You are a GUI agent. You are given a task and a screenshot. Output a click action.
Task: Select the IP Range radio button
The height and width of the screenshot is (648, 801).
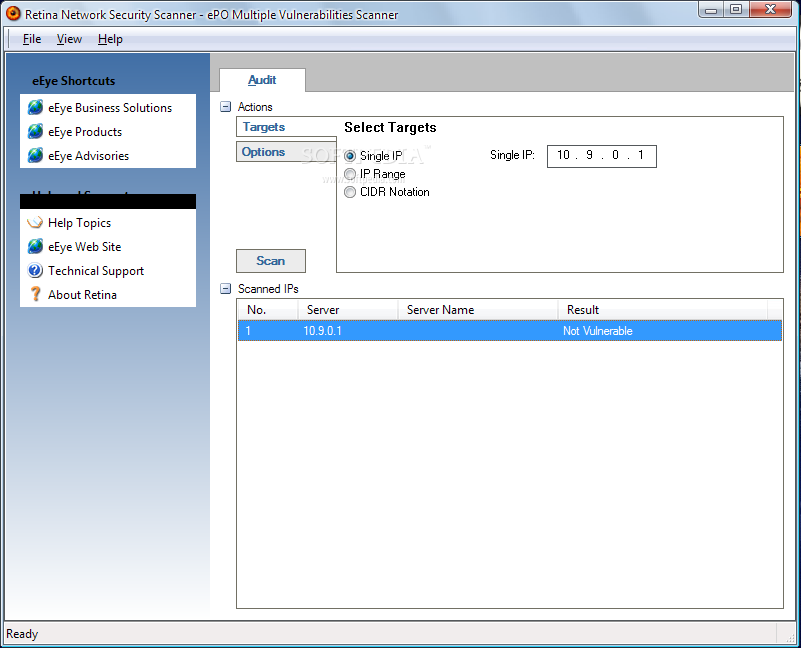tap(350, 174)
